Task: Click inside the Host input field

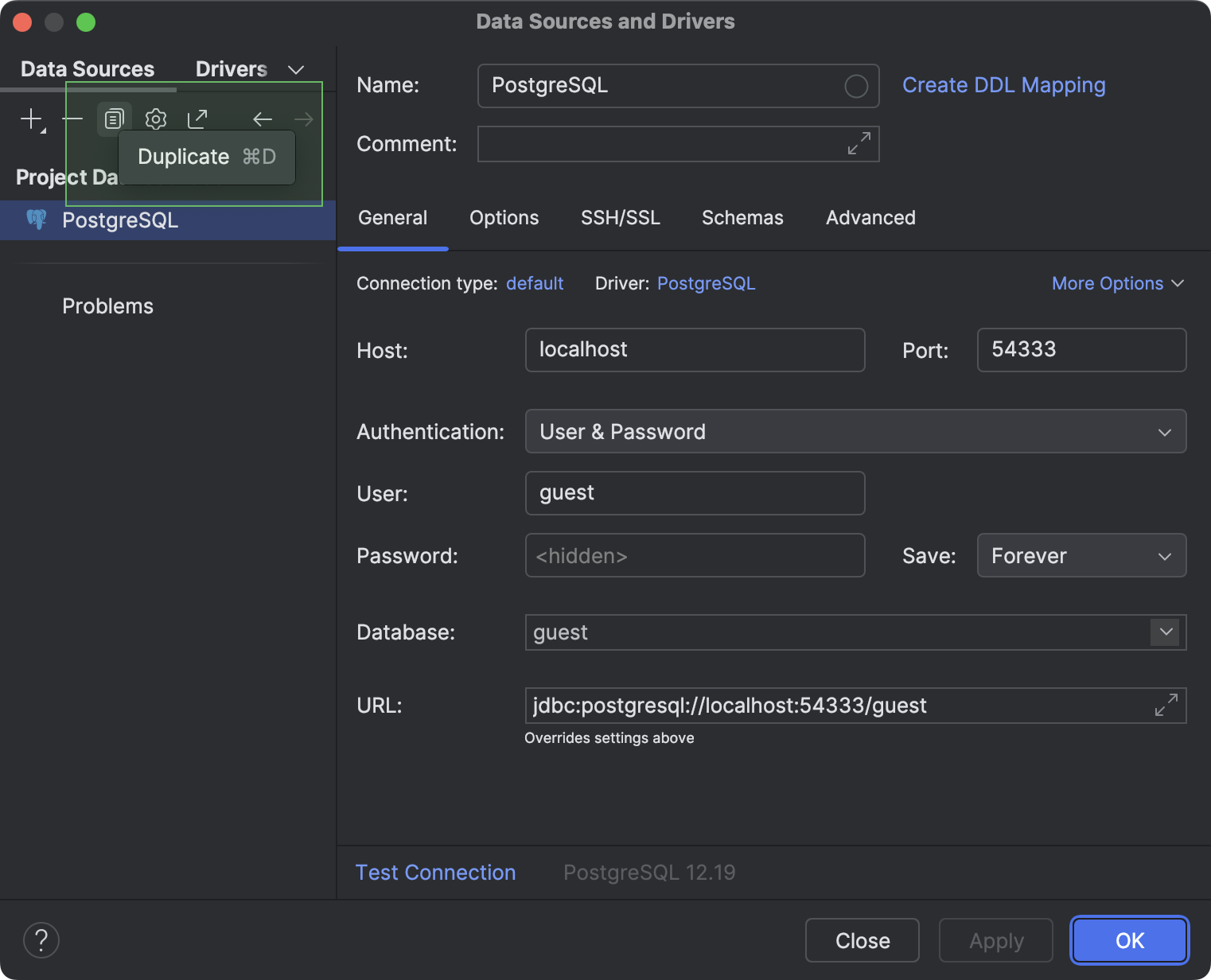Action: point(695,350)
